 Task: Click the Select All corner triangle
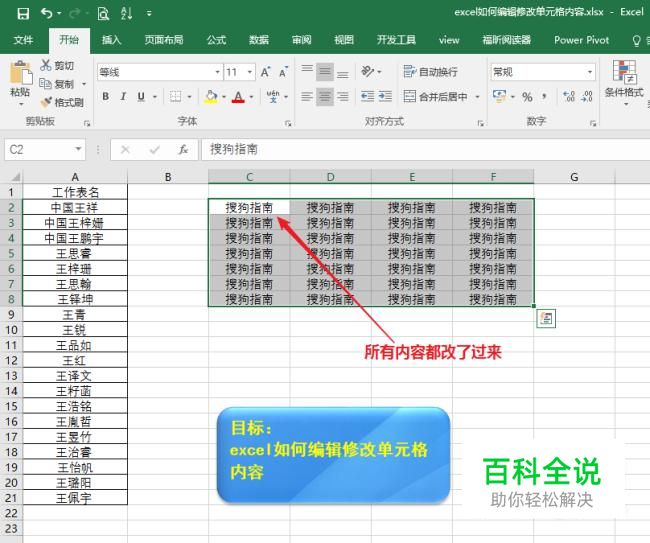tap(15, 177)
